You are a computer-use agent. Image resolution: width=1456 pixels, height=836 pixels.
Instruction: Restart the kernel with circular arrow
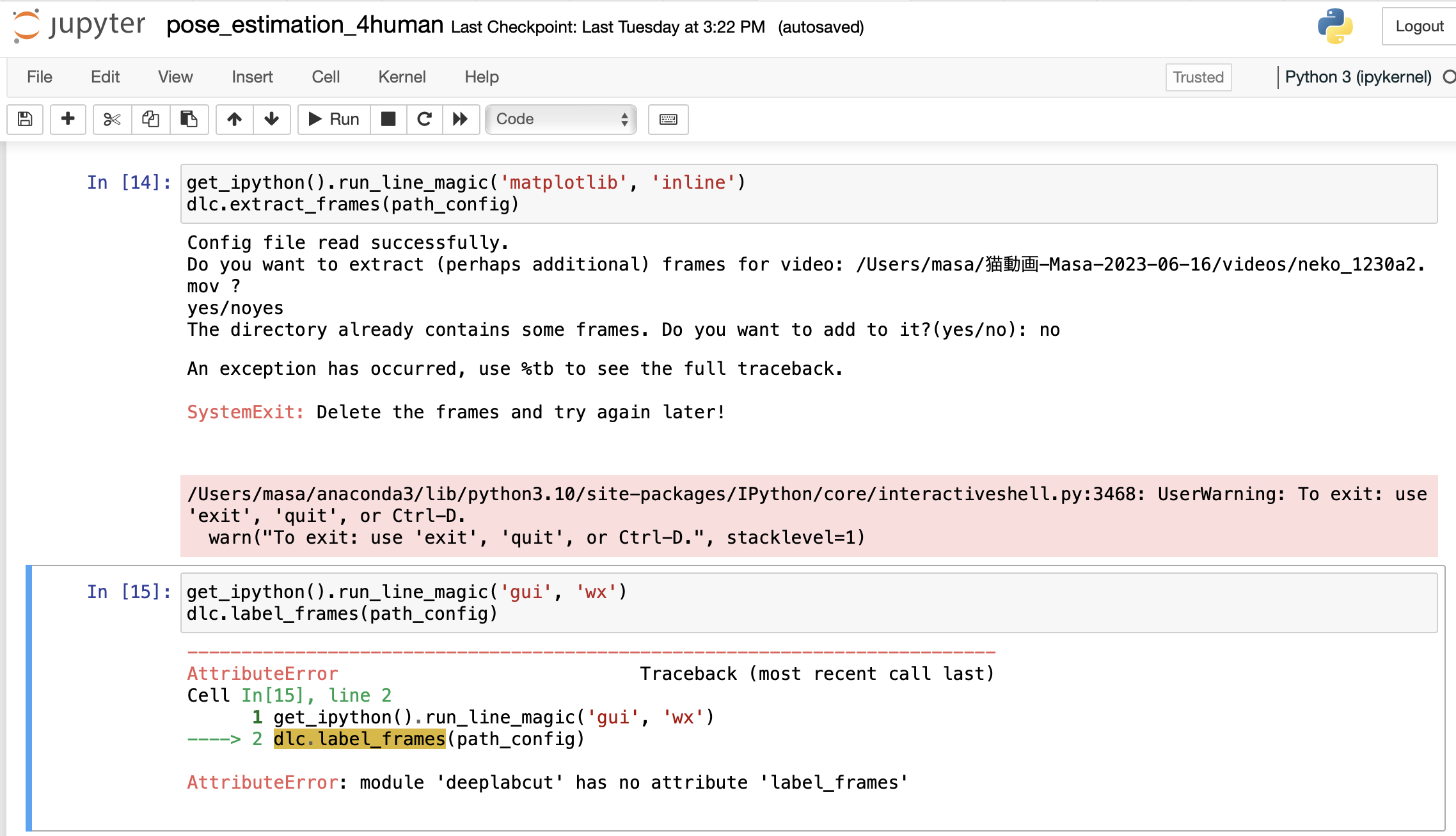(424, 119)
